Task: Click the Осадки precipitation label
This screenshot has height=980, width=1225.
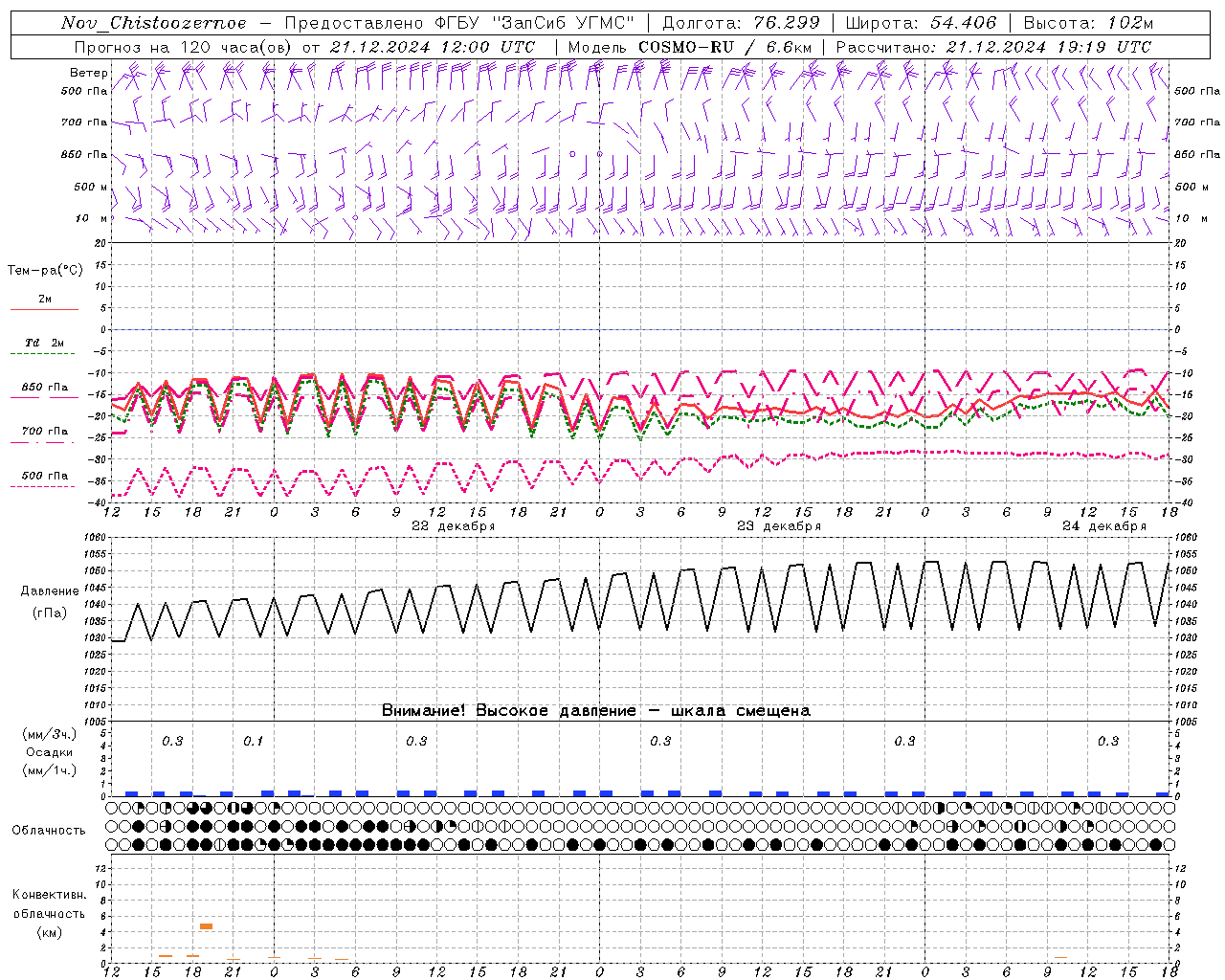Action: click(x=49, y=752)
